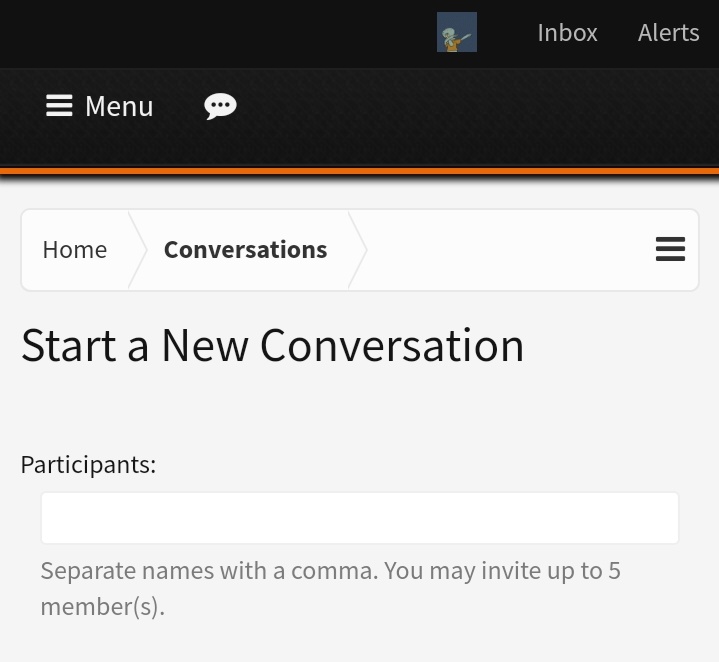Click the member(s). hint text line
Image resolution: width=719 pixels, height=662 pixels.
[x=103, y=607]
